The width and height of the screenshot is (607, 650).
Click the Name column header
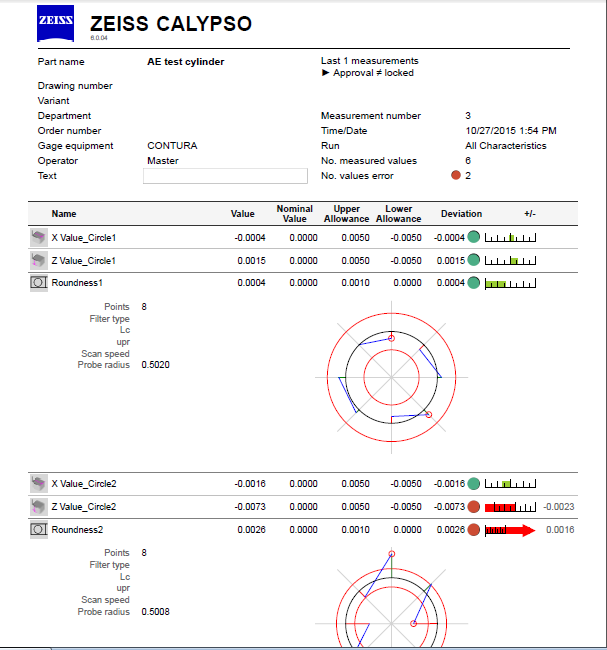[x=64, y=214]
